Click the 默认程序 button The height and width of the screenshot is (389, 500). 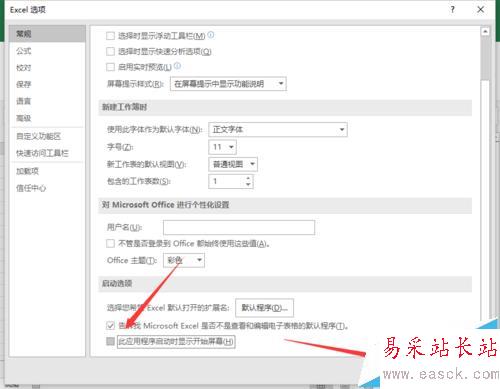click(x=264, y=307)
